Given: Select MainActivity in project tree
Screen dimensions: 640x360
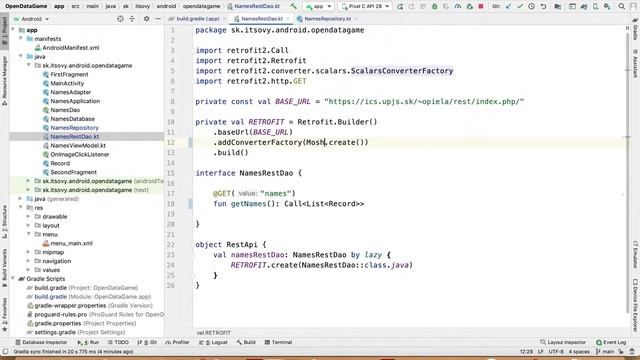Looking at the screenshot, I should tap(67, 83).
